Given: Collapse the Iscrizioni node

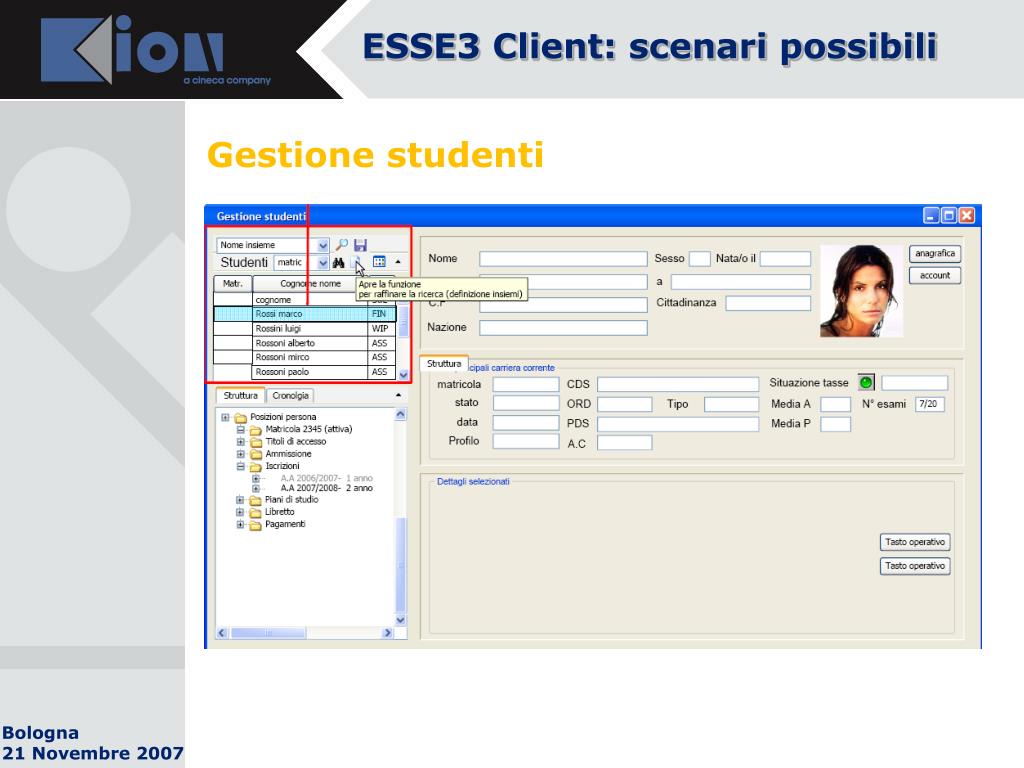Looking at the screenshot, I should pyautogui.click(x=240, y=466).
